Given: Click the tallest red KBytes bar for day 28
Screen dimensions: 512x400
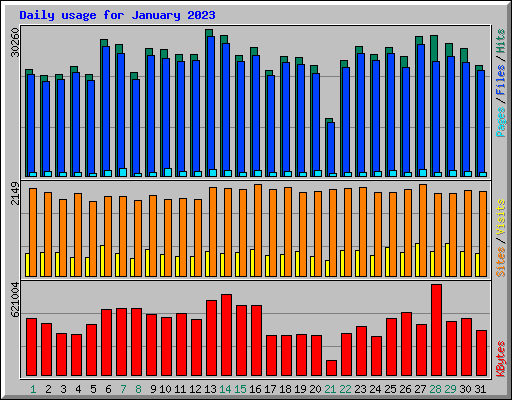Looking at the screenshot, I should pyautogui.click(x=436, y=330).
